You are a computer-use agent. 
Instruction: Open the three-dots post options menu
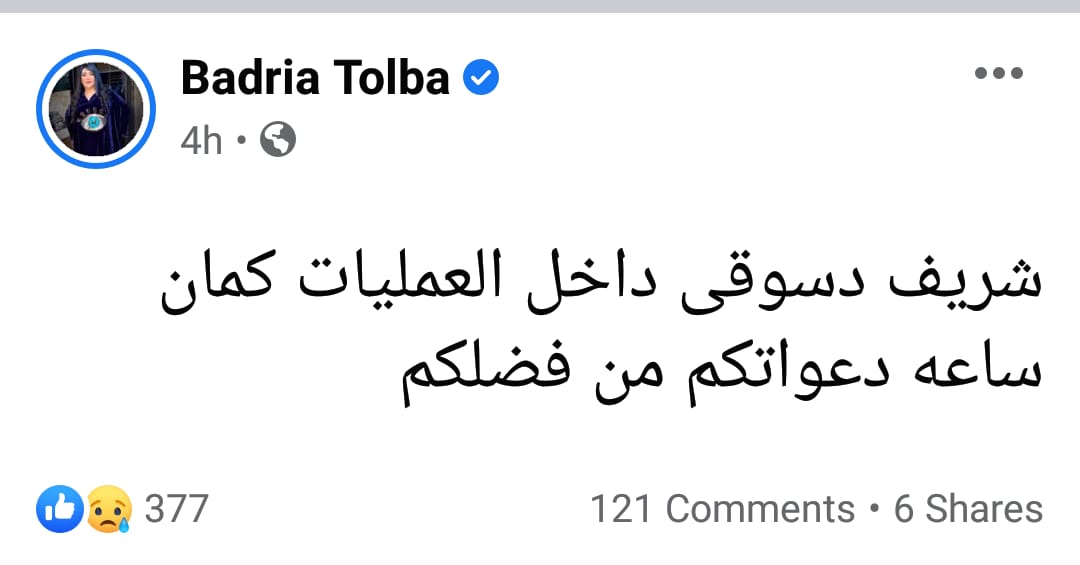click(x=999, y=72)
